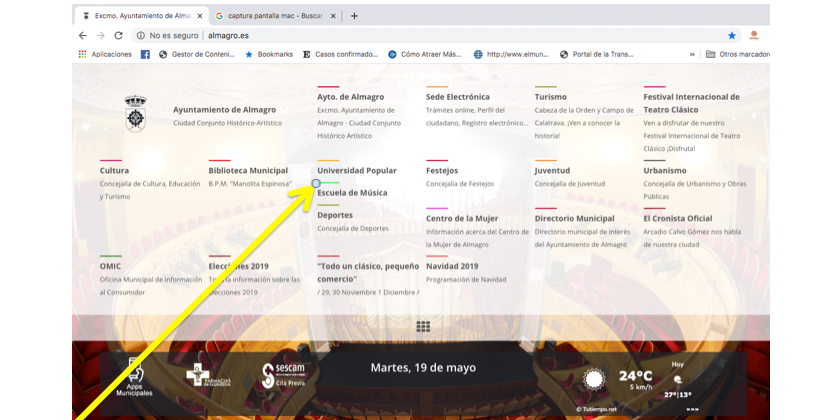Open the Sede Electrónica link
Viewport: 840px width, 420px height.
(458, 97)
